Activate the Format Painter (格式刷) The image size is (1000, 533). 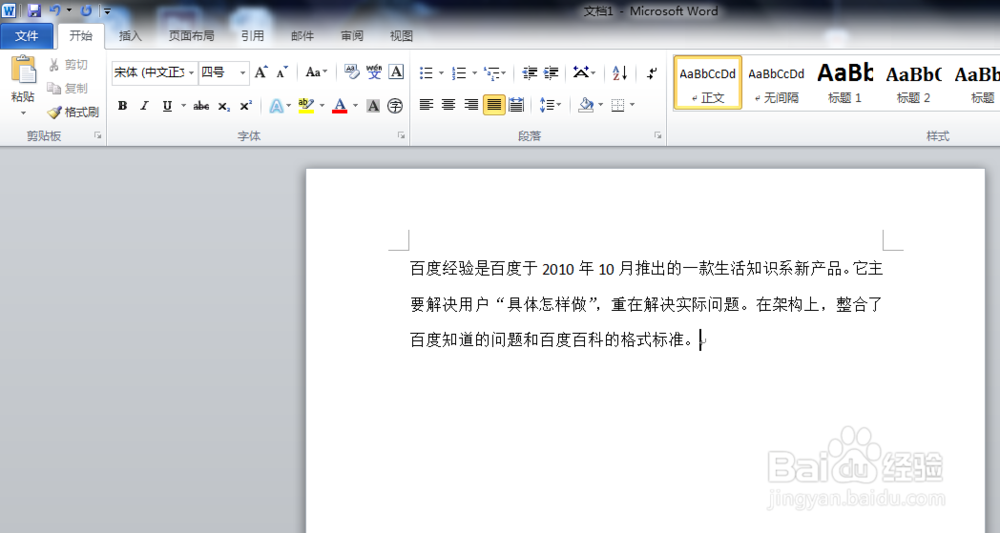pyautogui.click(x=73, y=112)
